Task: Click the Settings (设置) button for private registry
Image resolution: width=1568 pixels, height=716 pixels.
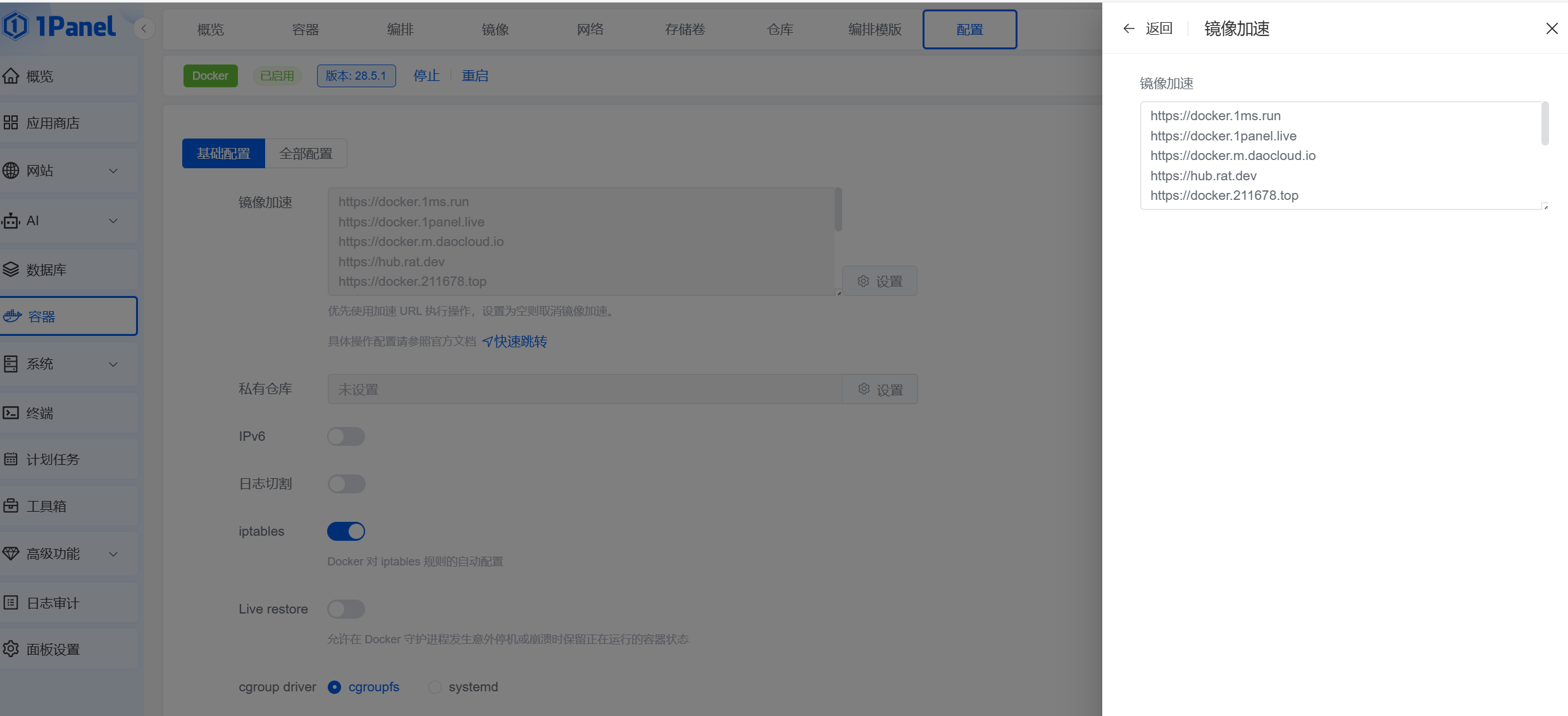Action: coord(880,390)
